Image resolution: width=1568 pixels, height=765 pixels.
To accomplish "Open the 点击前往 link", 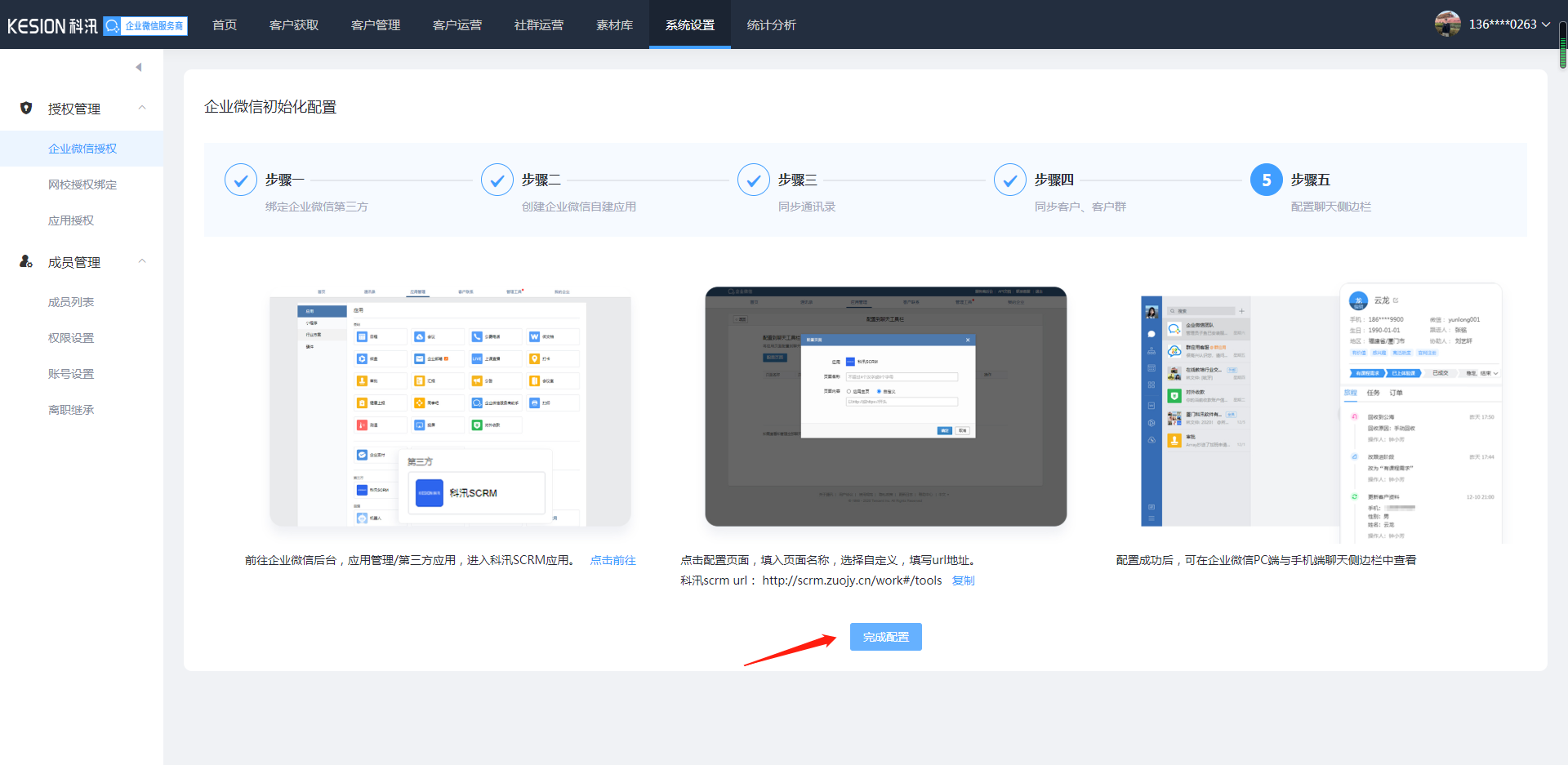I will [x=612, y=560].
